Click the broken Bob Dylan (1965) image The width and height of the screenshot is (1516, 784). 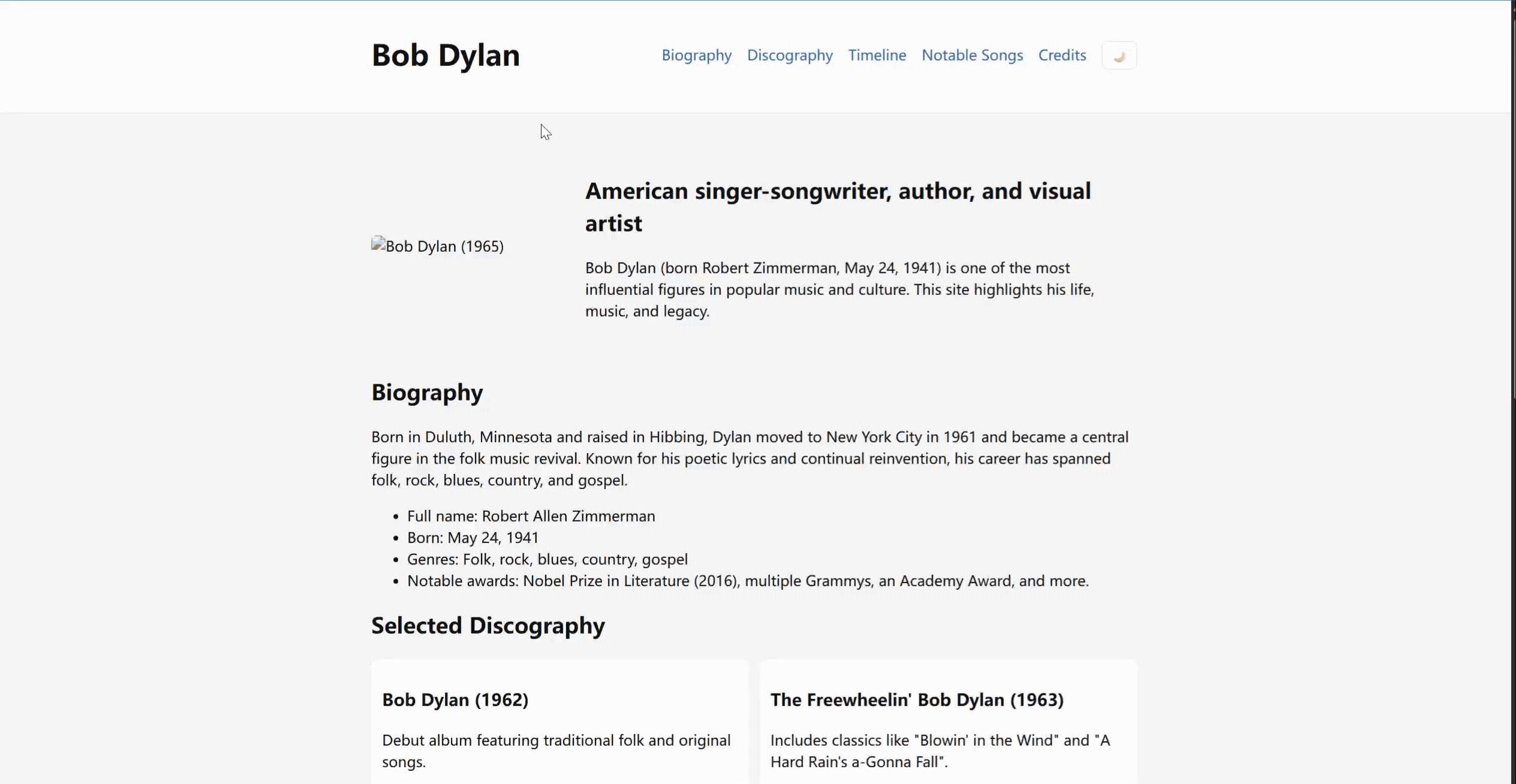pos(438,246)
